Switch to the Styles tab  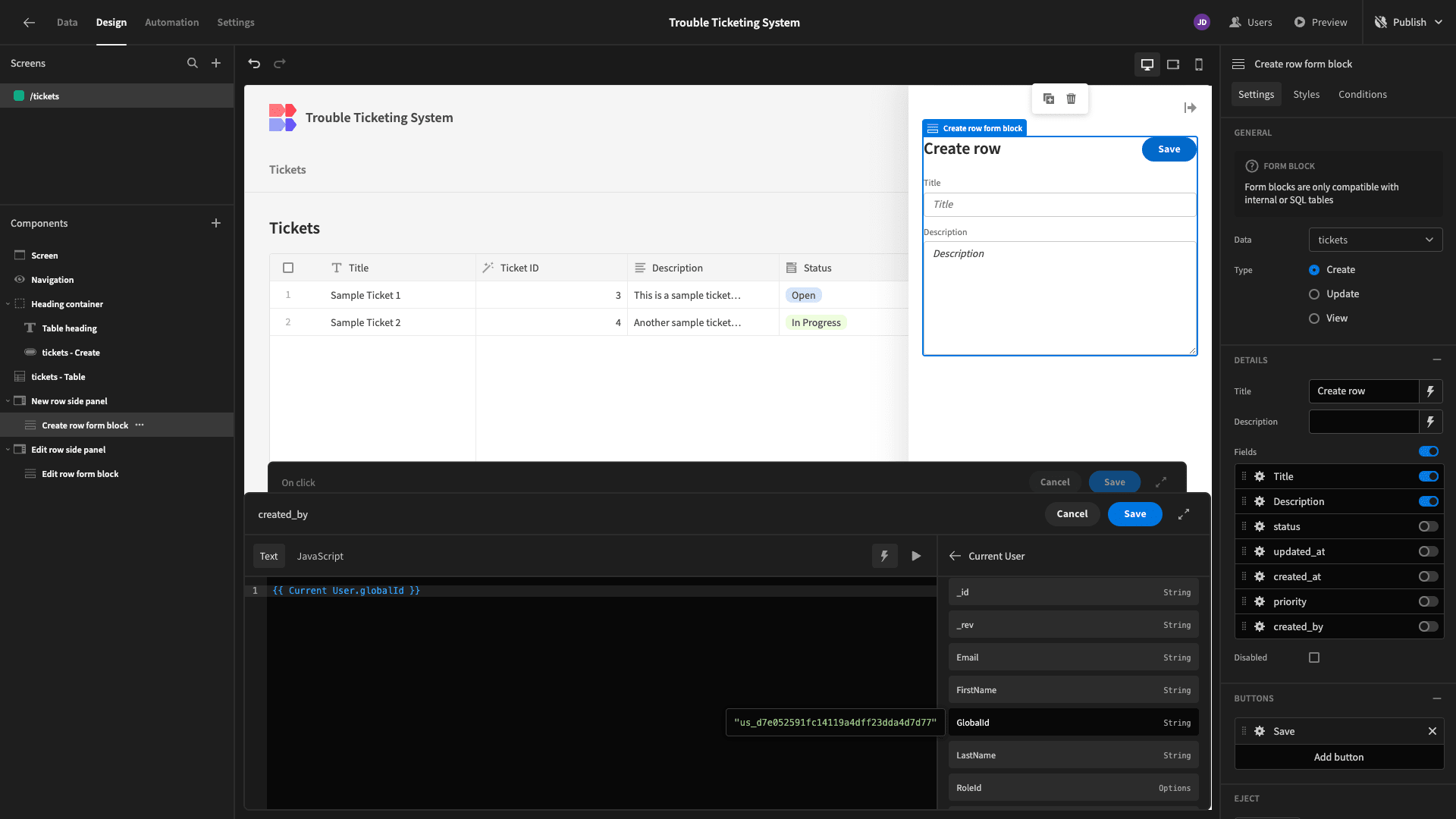1306,95
